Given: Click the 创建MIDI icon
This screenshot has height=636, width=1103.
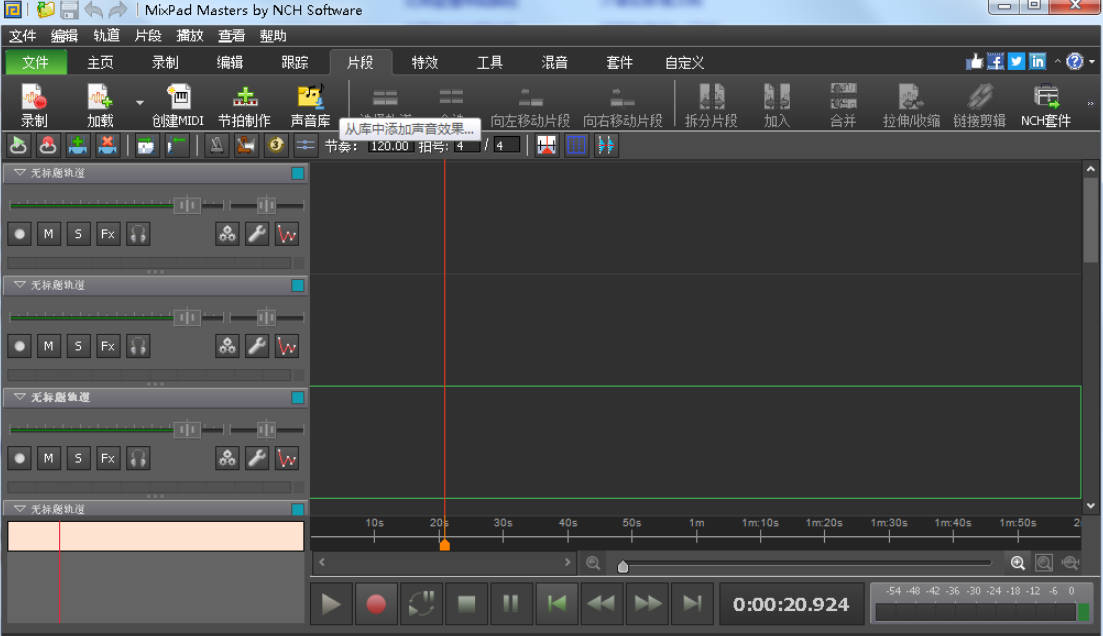Looking at the screenshot, I should tap(178, 105).
